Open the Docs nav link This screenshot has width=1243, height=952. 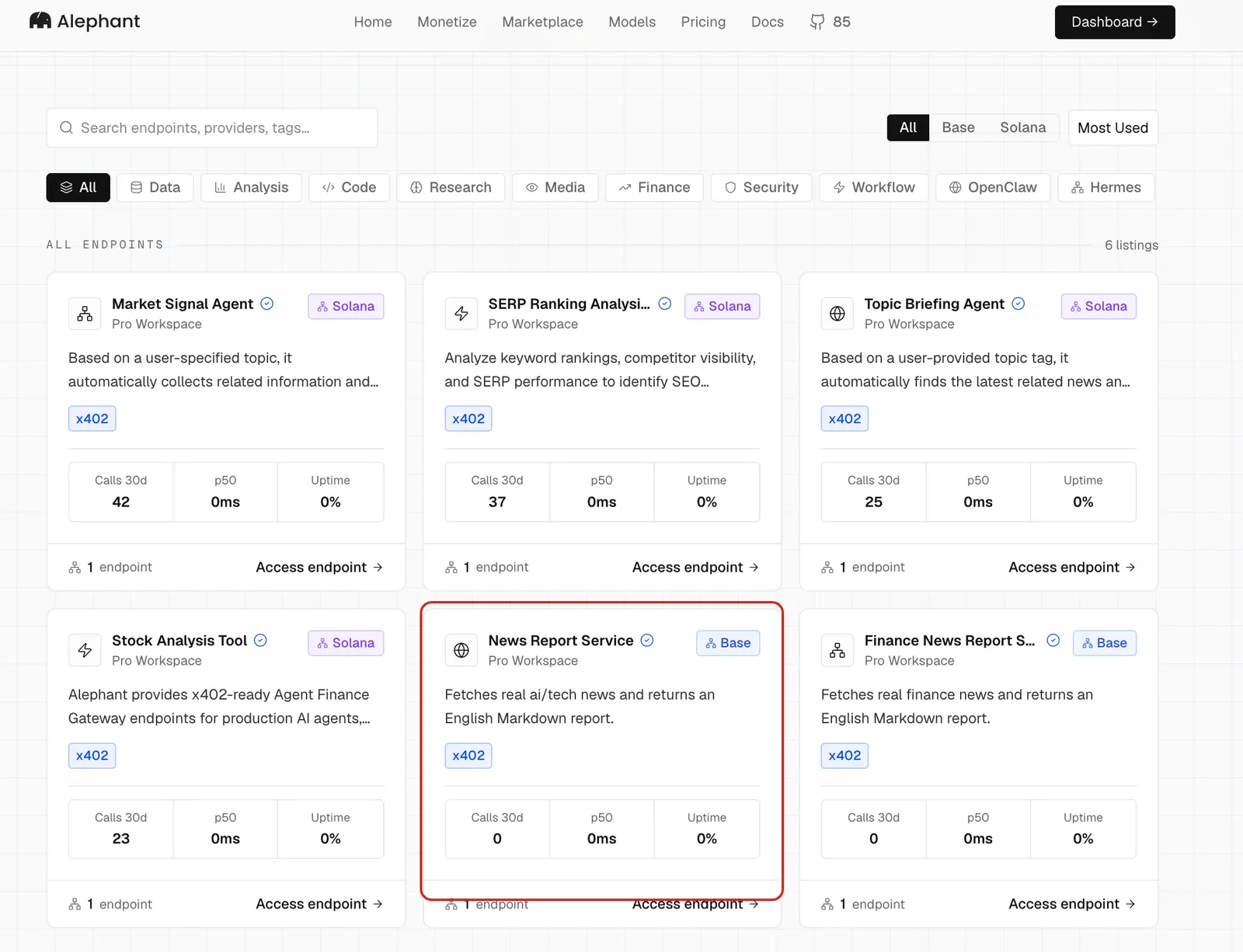(x=767, y=22)
